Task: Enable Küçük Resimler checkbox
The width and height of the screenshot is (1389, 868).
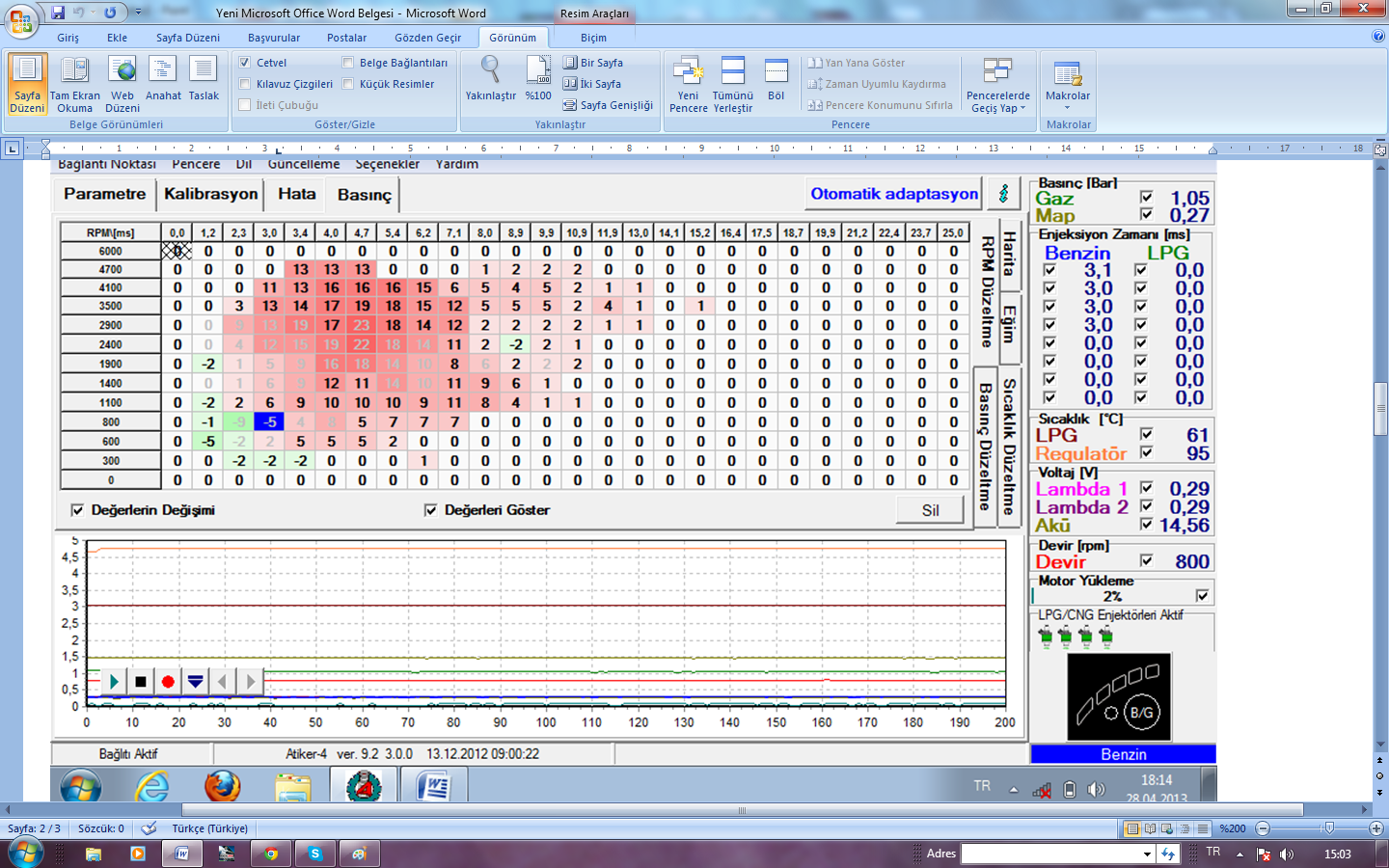Action: coord(348,84)
